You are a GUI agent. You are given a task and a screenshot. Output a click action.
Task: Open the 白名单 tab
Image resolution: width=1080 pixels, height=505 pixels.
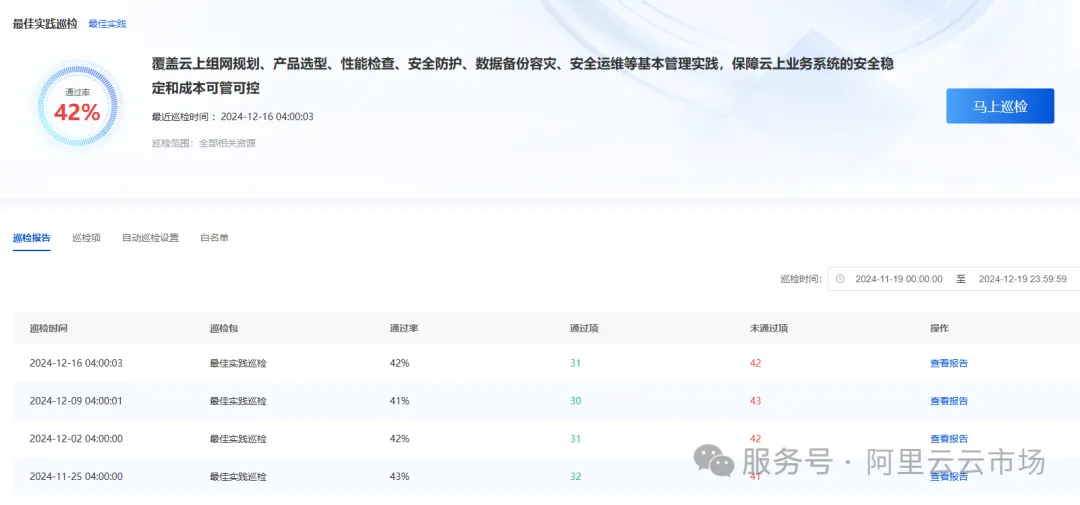tap(214, 238)
